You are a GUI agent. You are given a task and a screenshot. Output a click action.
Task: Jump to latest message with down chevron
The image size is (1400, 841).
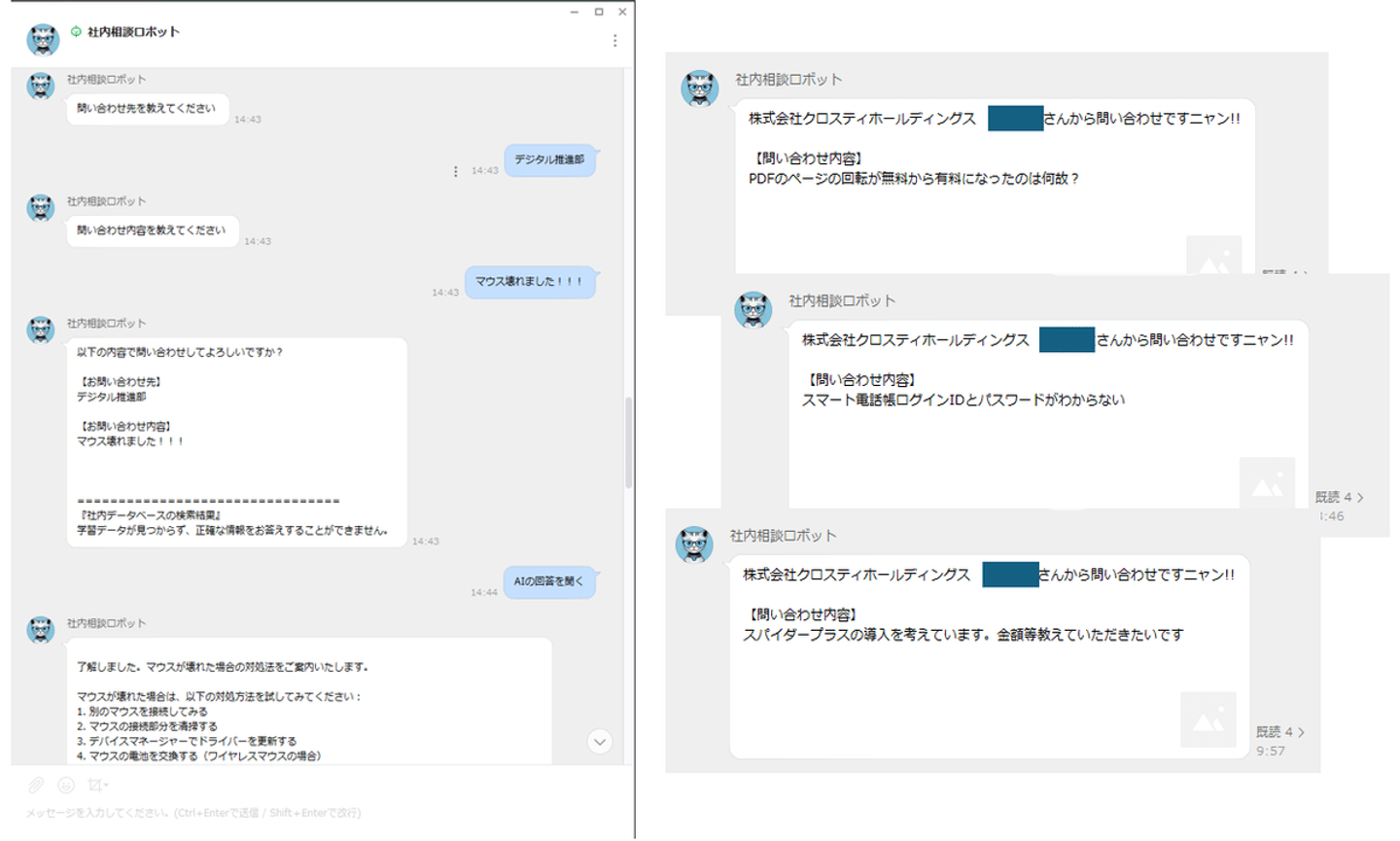(x=600, y=742)
